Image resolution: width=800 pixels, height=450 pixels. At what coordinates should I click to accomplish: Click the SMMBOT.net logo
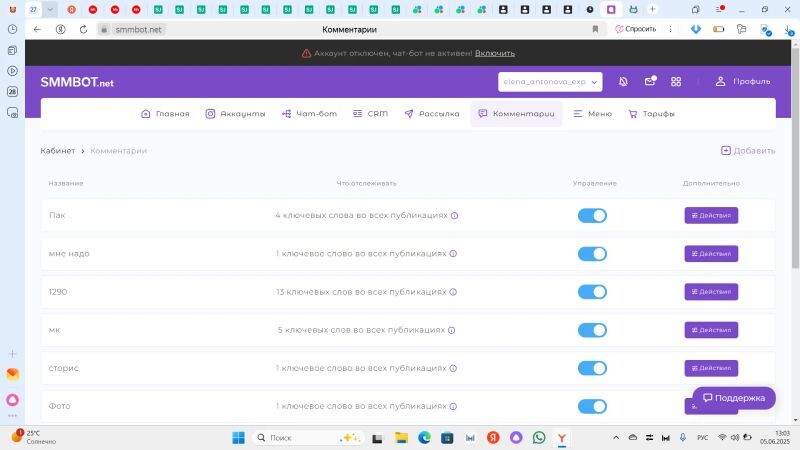point(77,81)
